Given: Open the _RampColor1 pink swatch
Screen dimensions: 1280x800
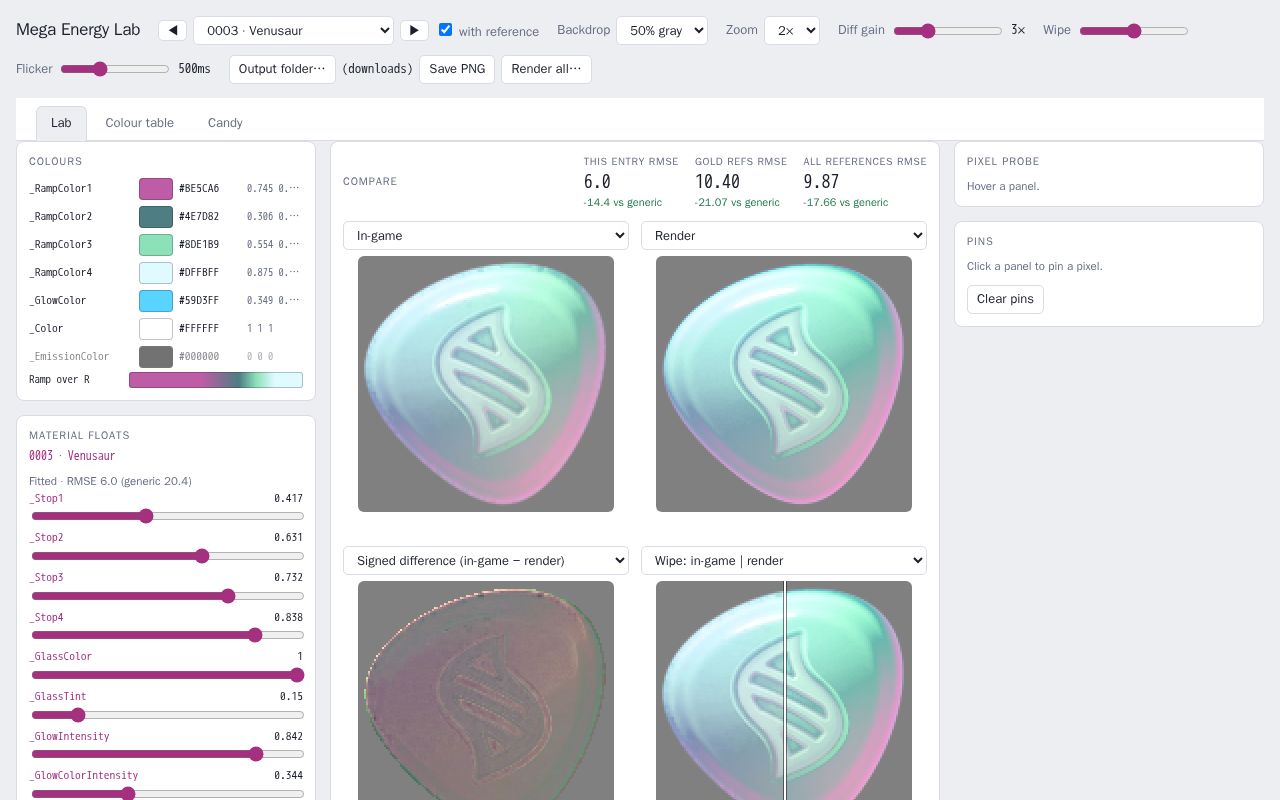Looking at the screenshot, I should click(x=156, y=189).
